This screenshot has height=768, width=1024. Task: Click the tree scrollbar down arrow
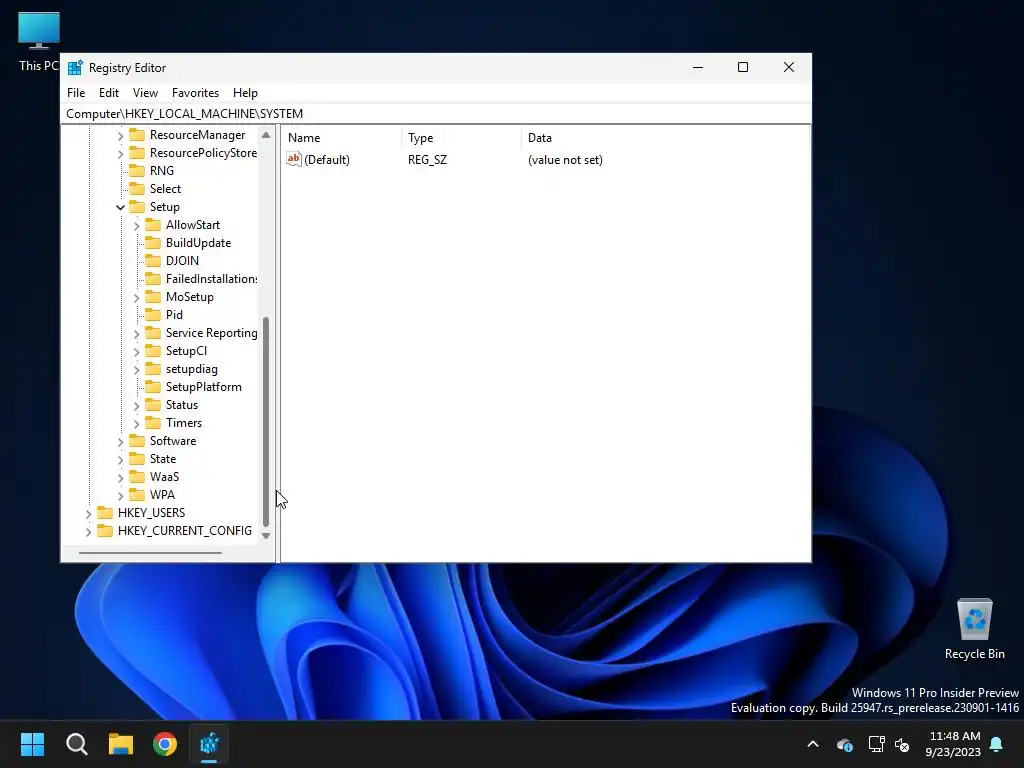[x=266, y=536]
